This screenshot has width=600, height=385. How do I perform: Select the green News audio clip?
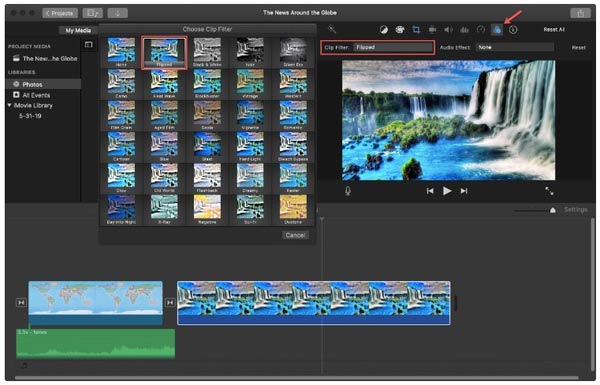(x=96, y=343)
